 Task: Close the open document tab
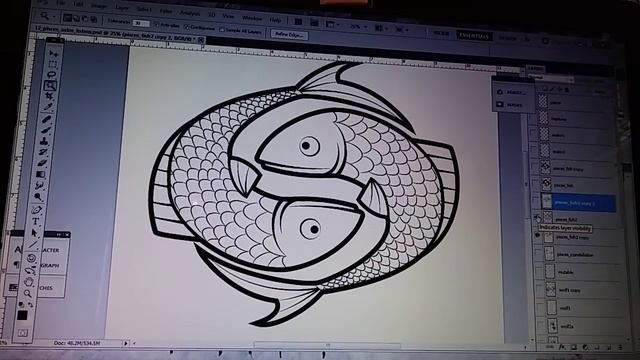201,40
